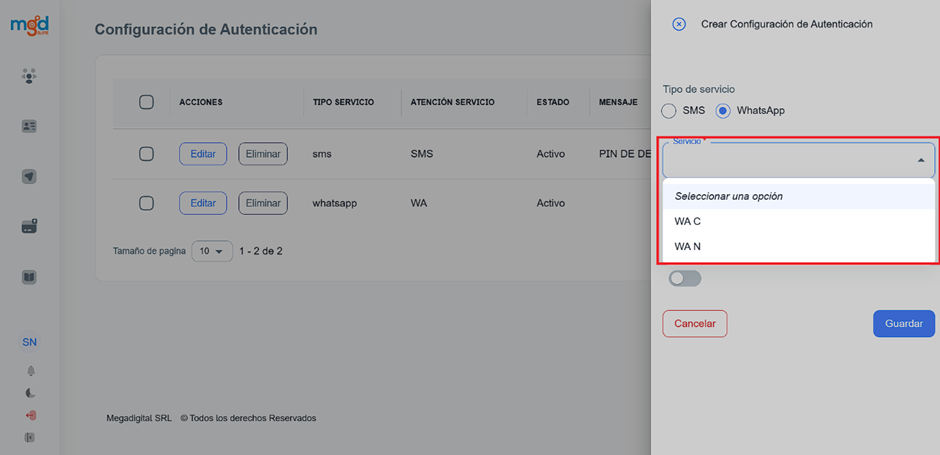
Task: Click the Guardar button
Action: tap(903, 324)
